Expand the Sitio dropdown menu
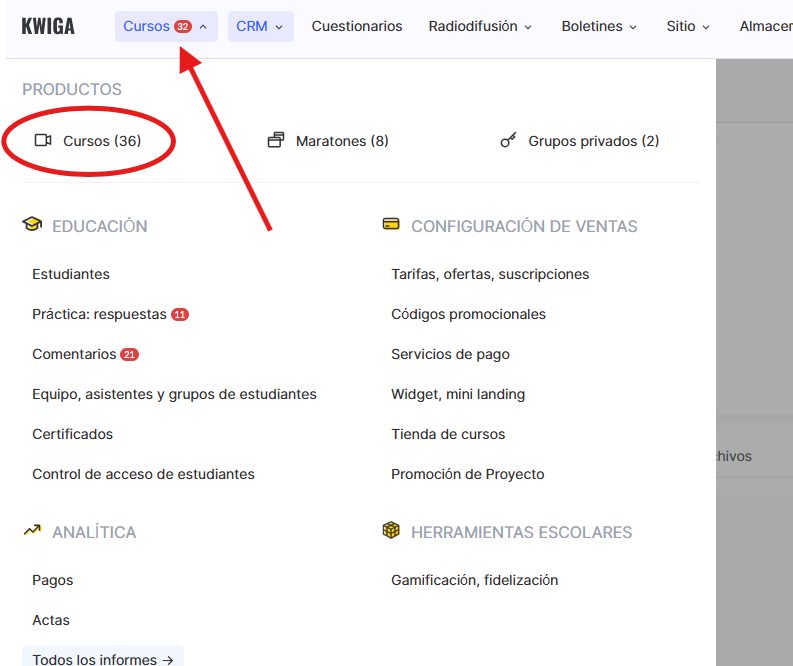Image resolution: width=793 pixels, height=666 pixels. pos(688,26)
